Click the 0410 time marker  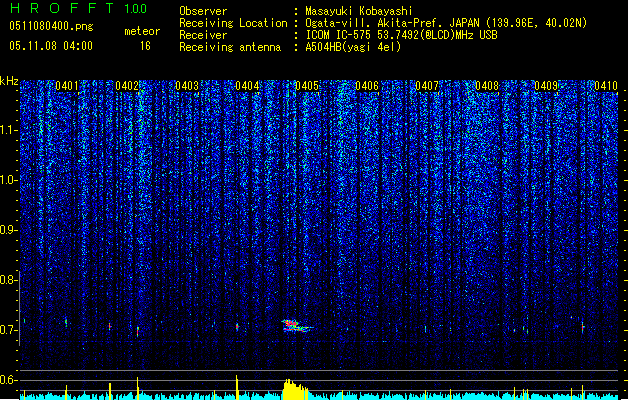[x=606, y=86]
